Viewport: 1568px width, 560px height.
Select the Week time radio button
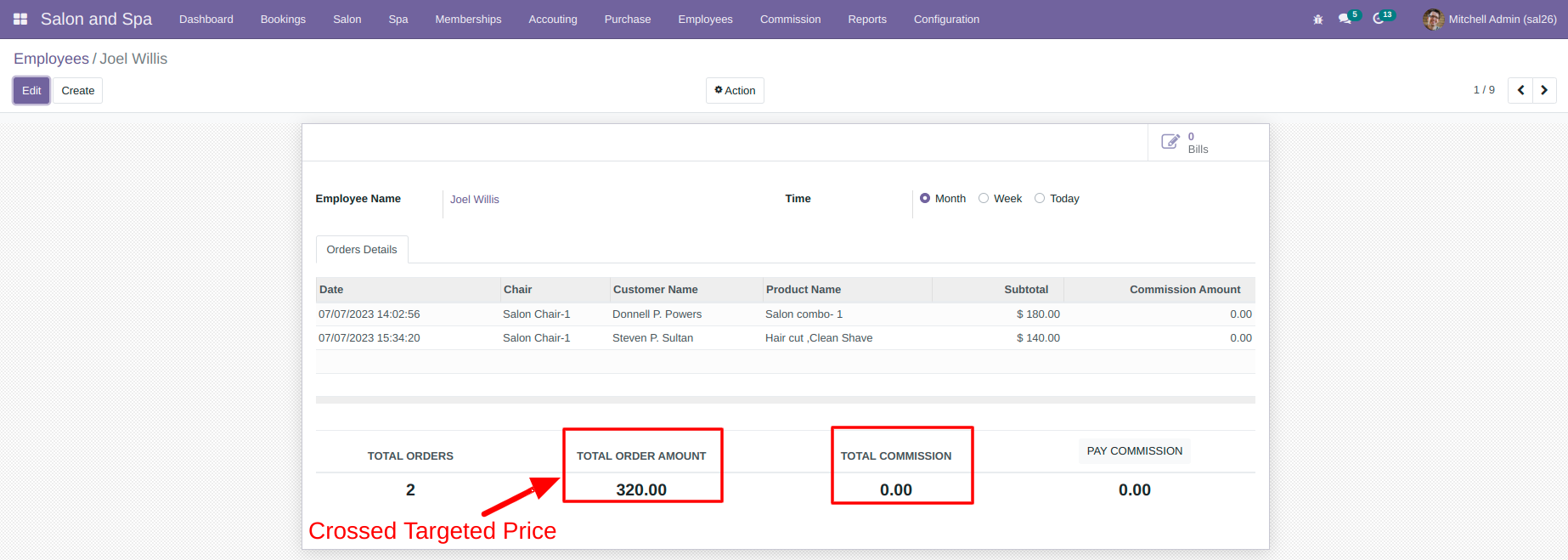984,198
